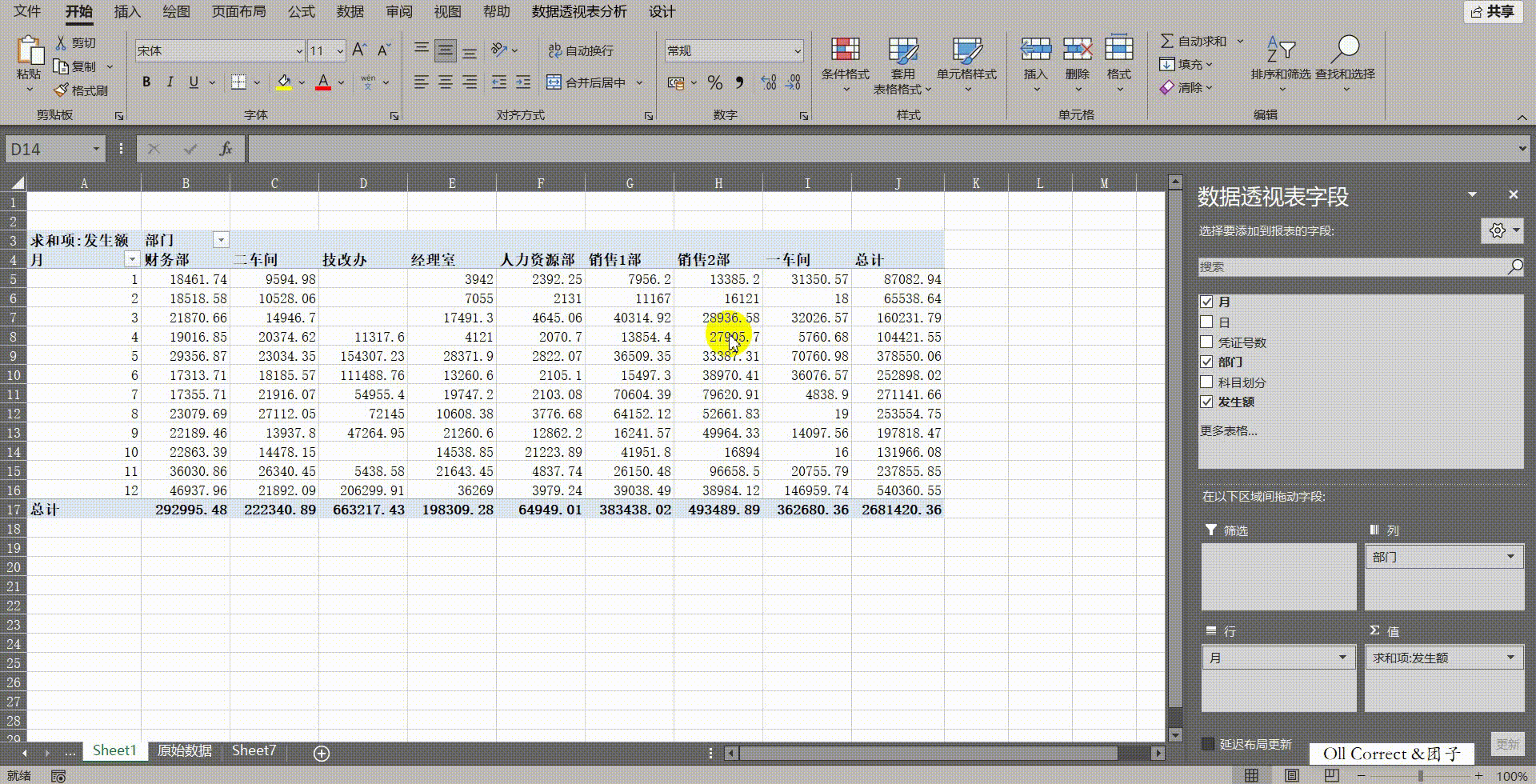Add a new sheet with the plus icon
This screenshot has width=1536, height=784.
322,753
